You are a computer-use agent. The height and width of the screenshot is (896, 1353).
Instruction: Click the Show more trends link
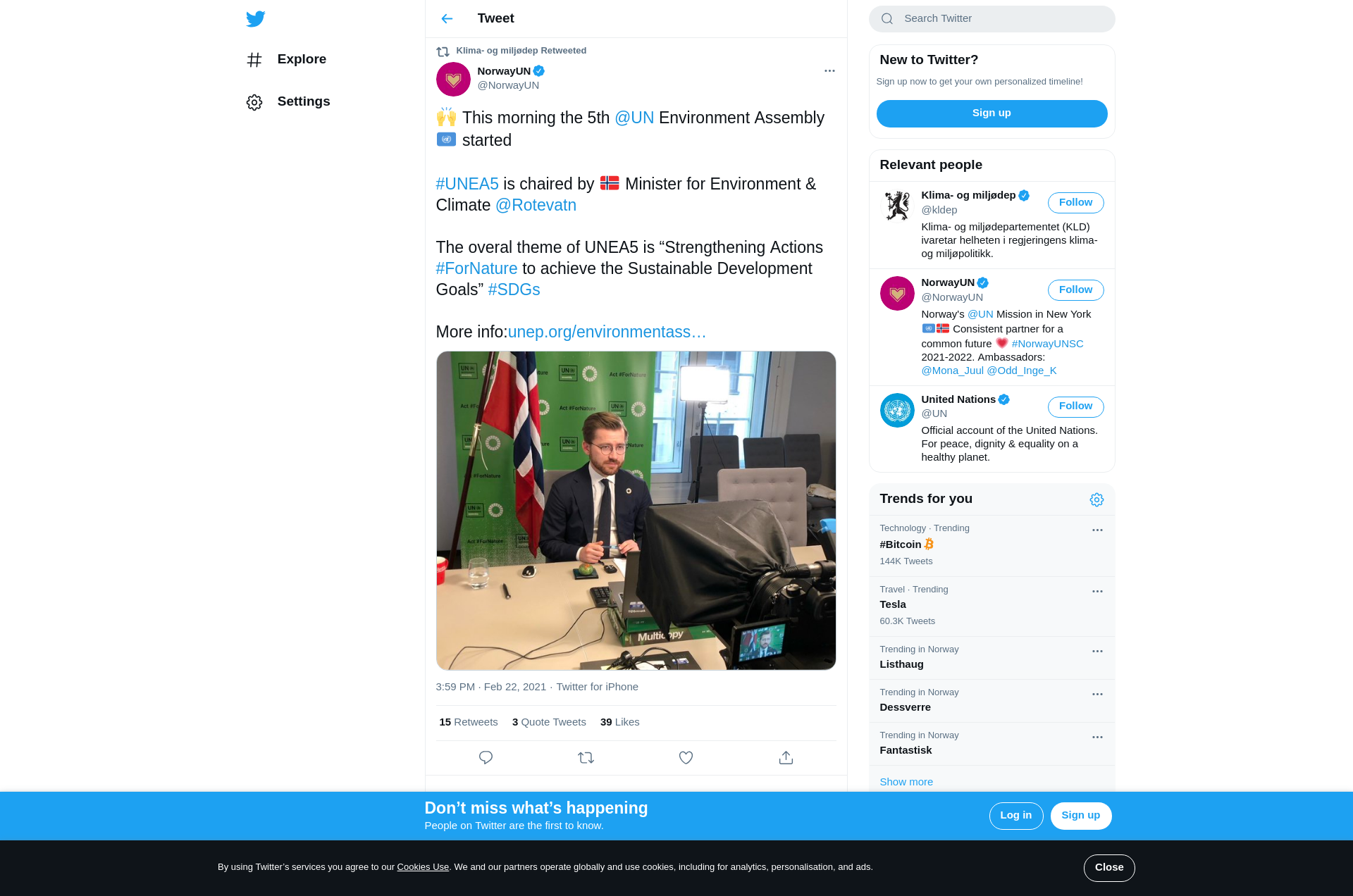point(906,782)
